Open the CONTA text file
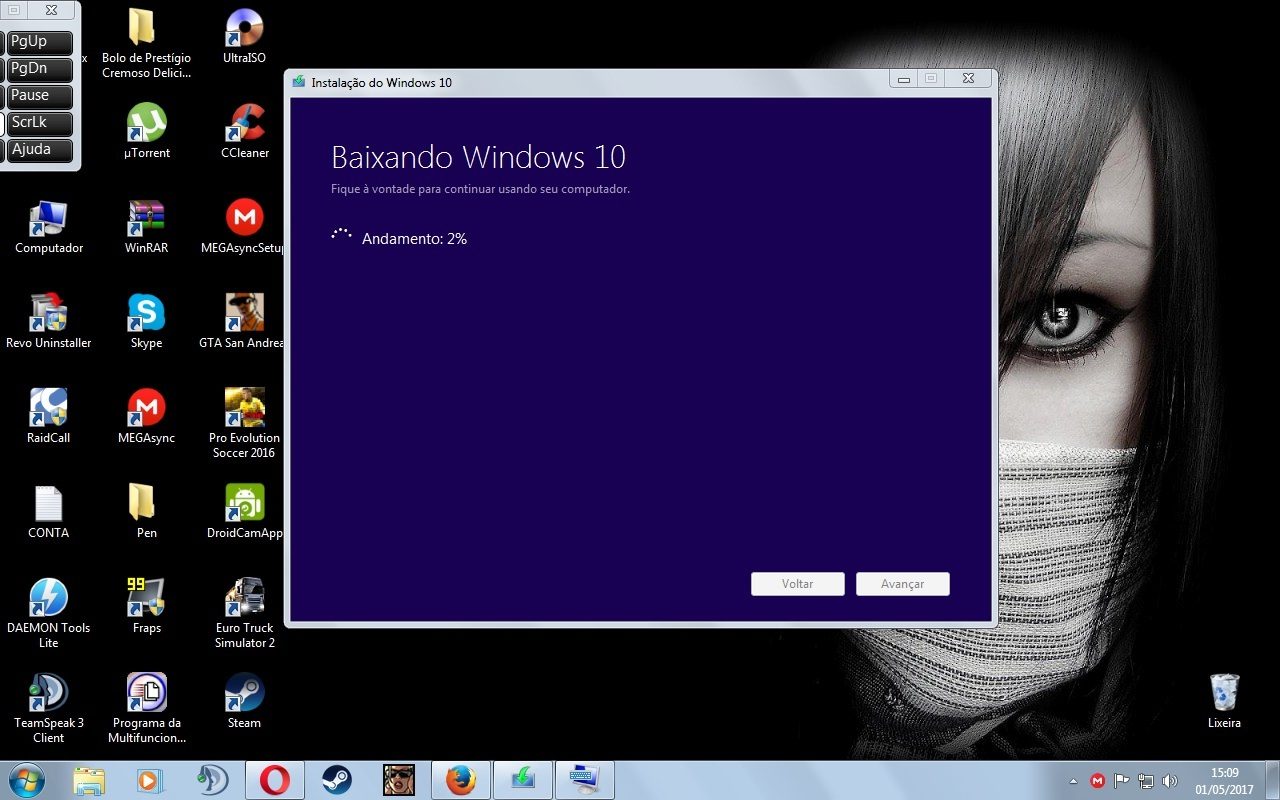The image size is (1280, 800). tap(49, 511)
